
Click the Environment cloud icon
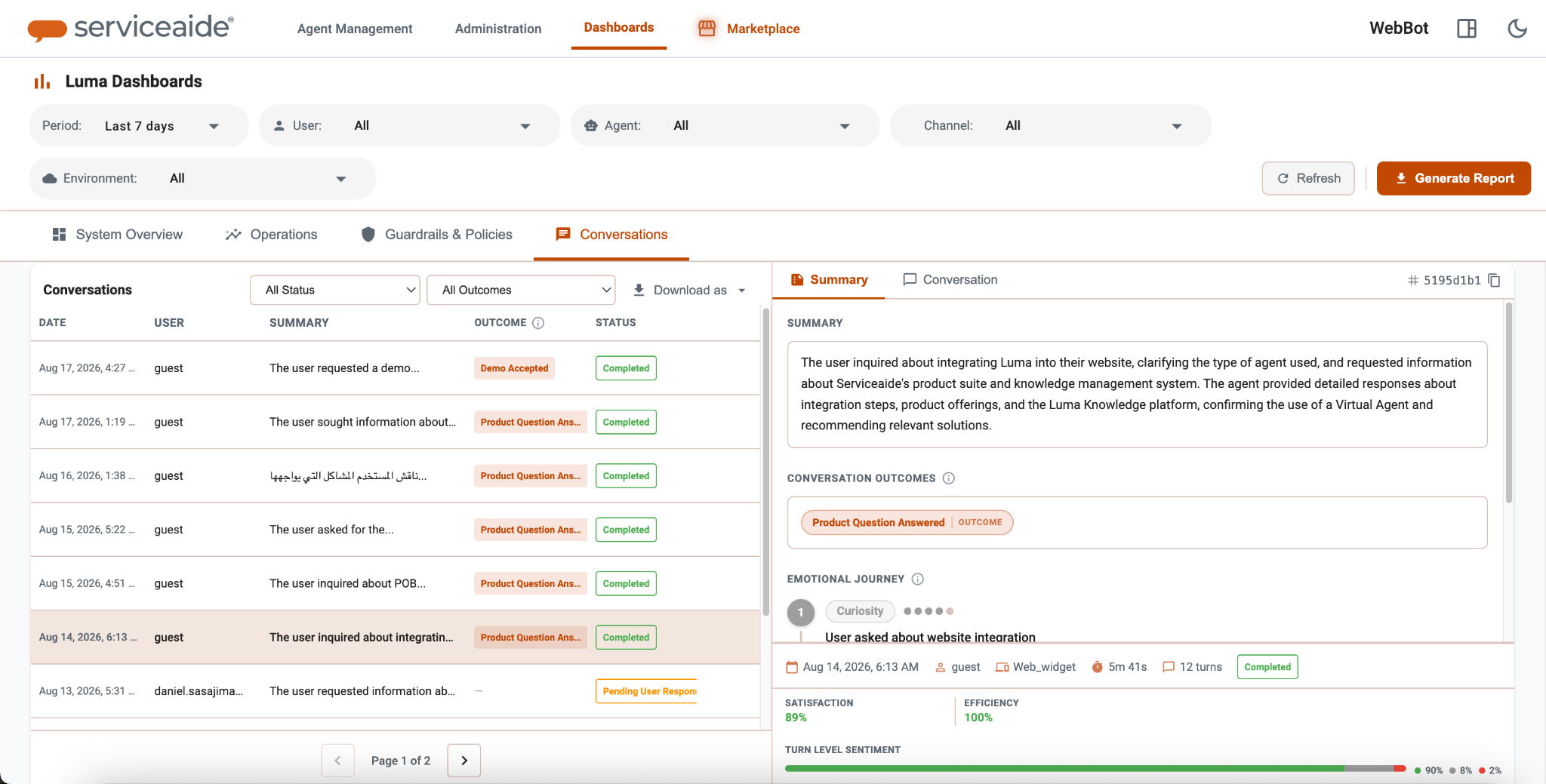[50, 179]
